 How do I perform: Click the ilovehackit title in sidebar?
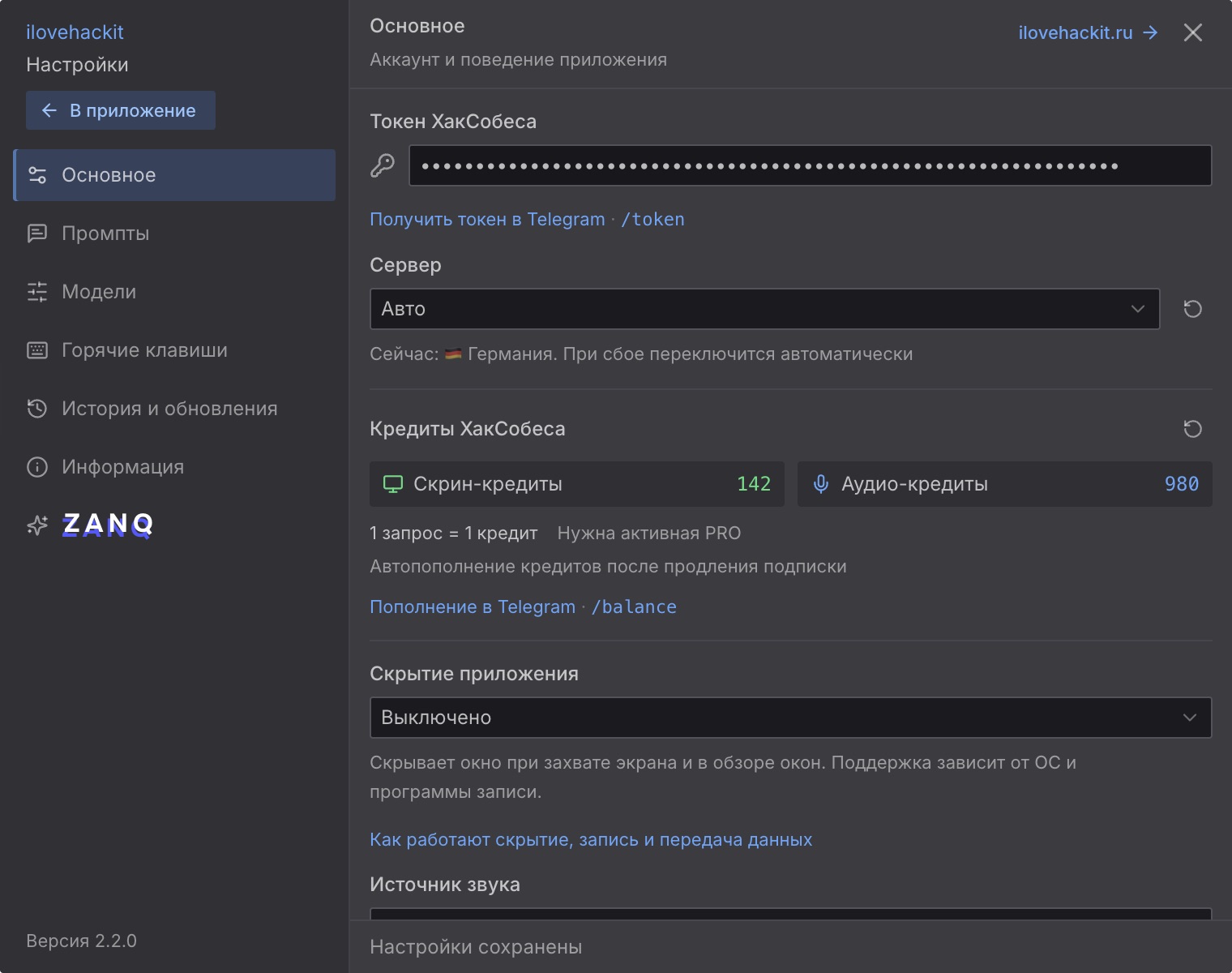click(x=75, y=32)
